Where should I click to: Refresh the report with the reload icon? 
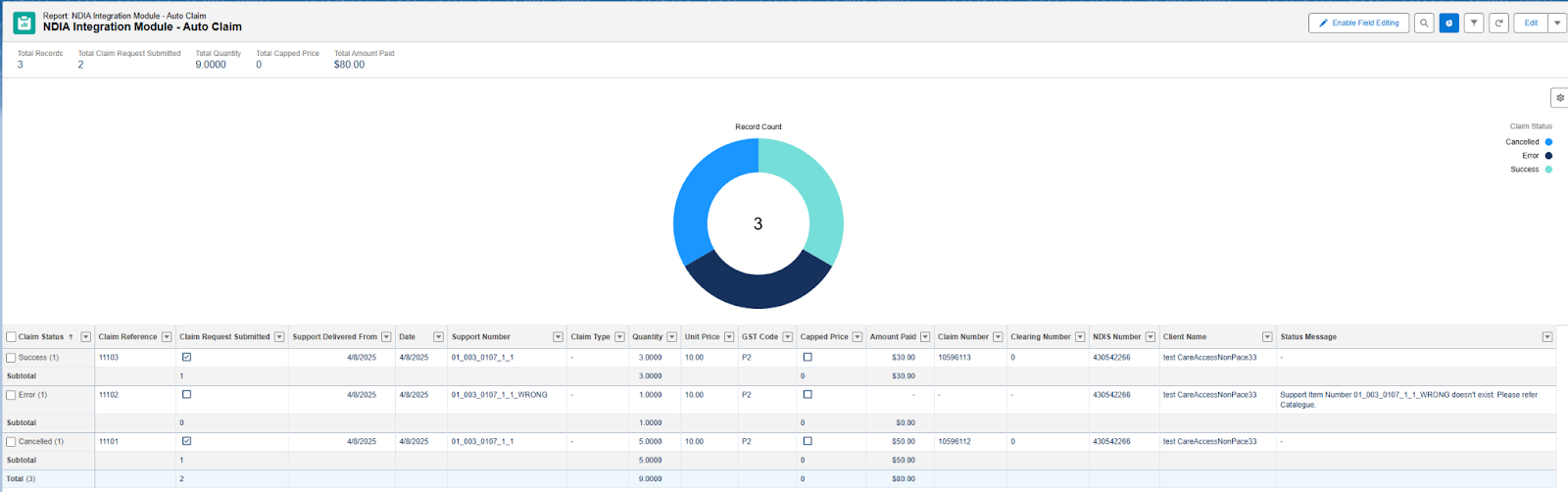pos(1498,23)
